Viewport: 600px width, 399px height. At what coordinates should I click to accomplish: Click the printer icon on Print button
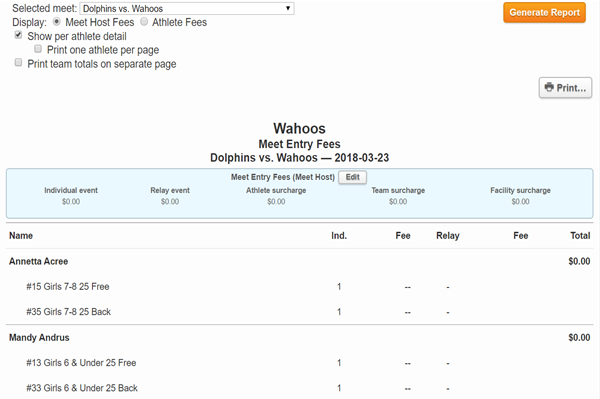pyautogui.click(x=549, y=87)
